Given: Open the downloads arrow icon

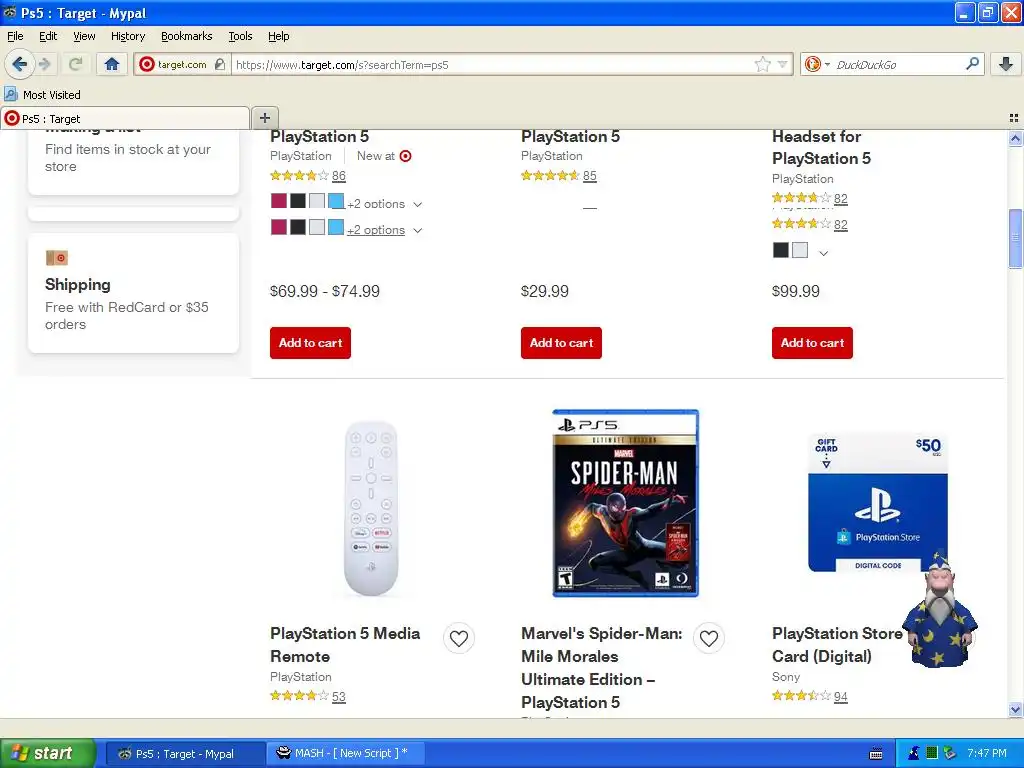Looking at the screenshot, I should 1006,64.
